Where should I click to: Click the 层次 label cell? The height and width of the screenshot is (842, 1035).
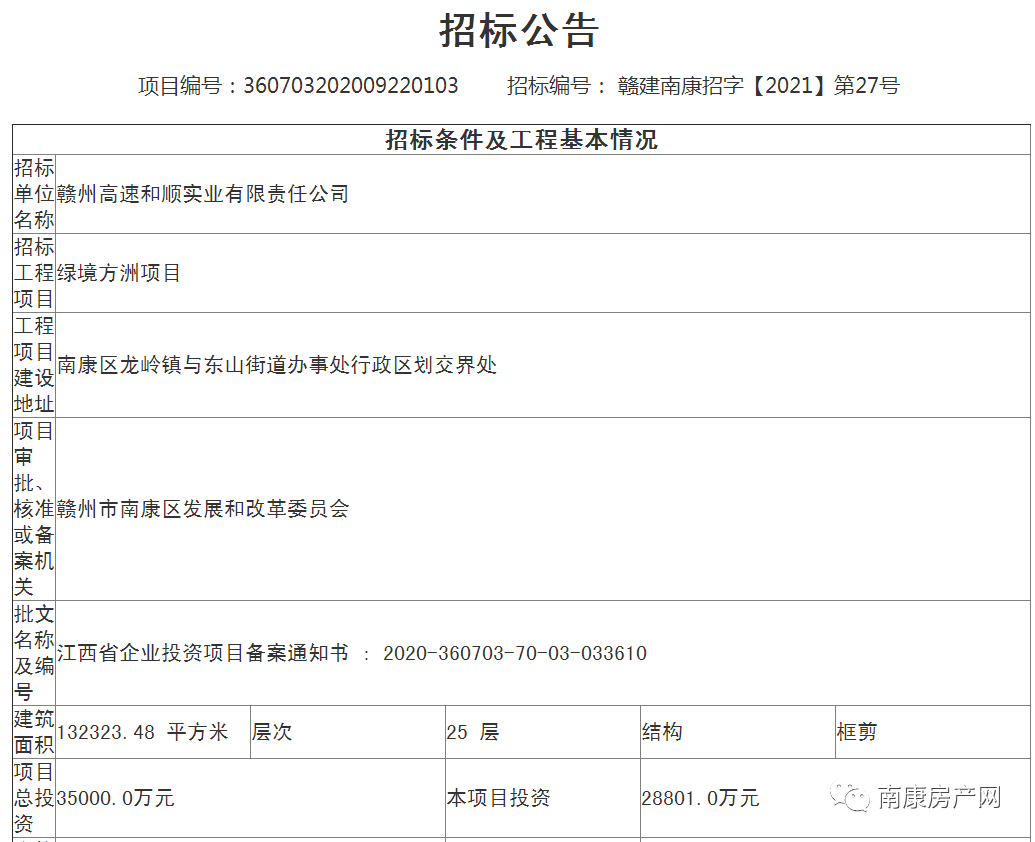pos(272,732)
